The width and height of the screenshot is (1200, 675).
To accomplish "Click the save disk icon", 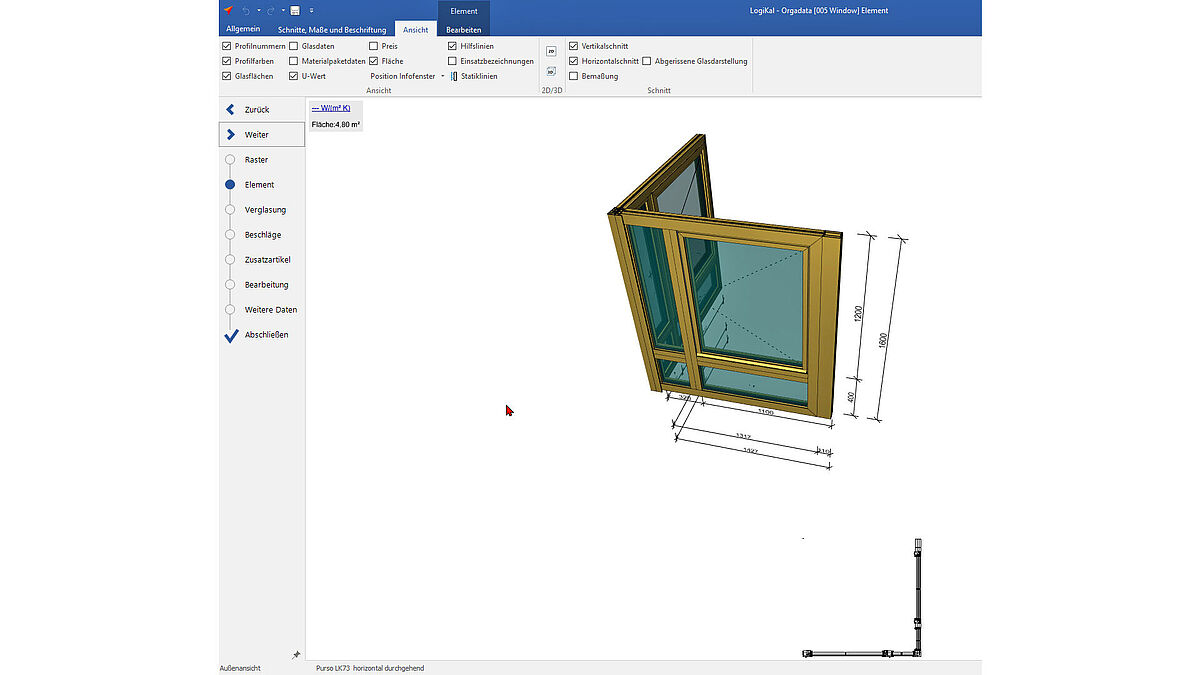I will click(x=296, y=10).
